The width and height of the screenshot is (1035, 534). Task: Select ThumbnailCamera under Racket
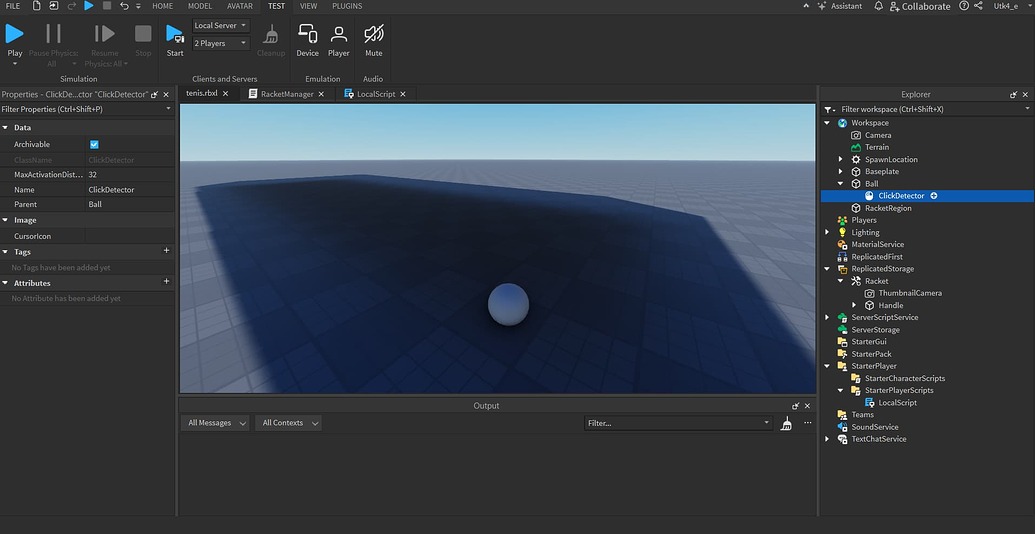[x=910, y=293]
